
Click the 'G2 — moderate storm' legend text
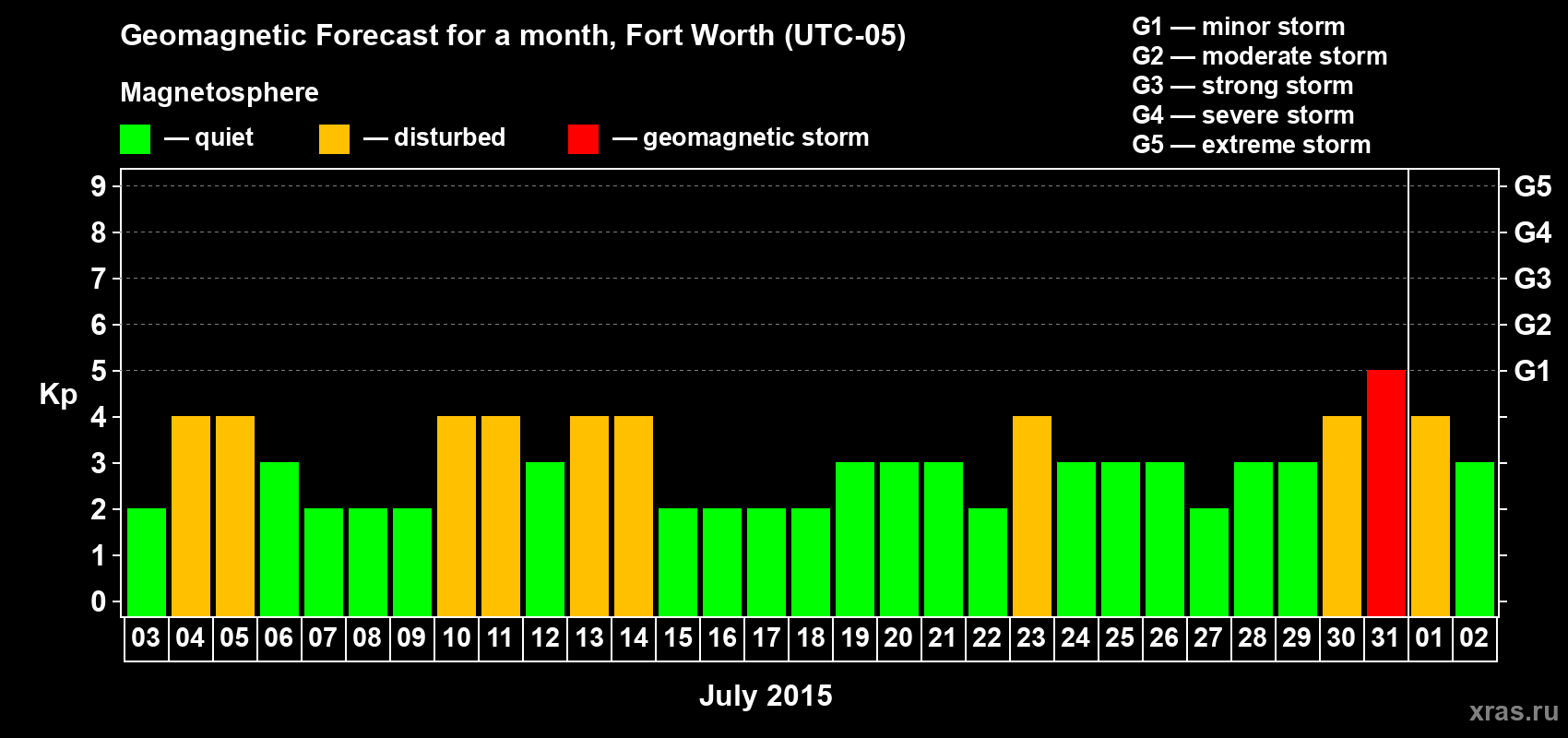1260,56
